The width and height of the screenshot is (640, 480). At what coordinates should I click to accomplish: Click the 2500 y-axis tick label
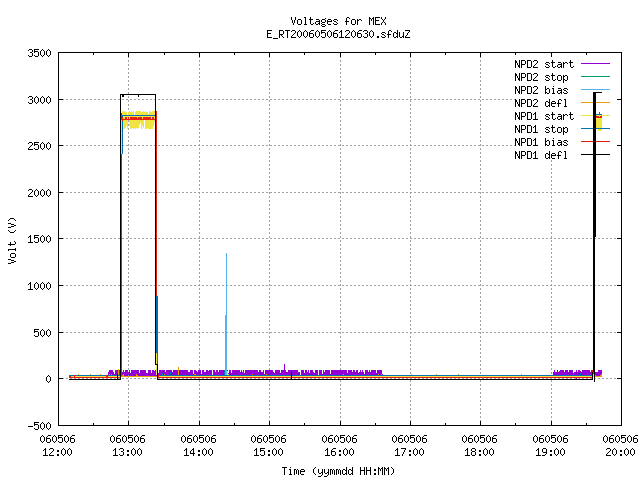(x=40, y=146)
